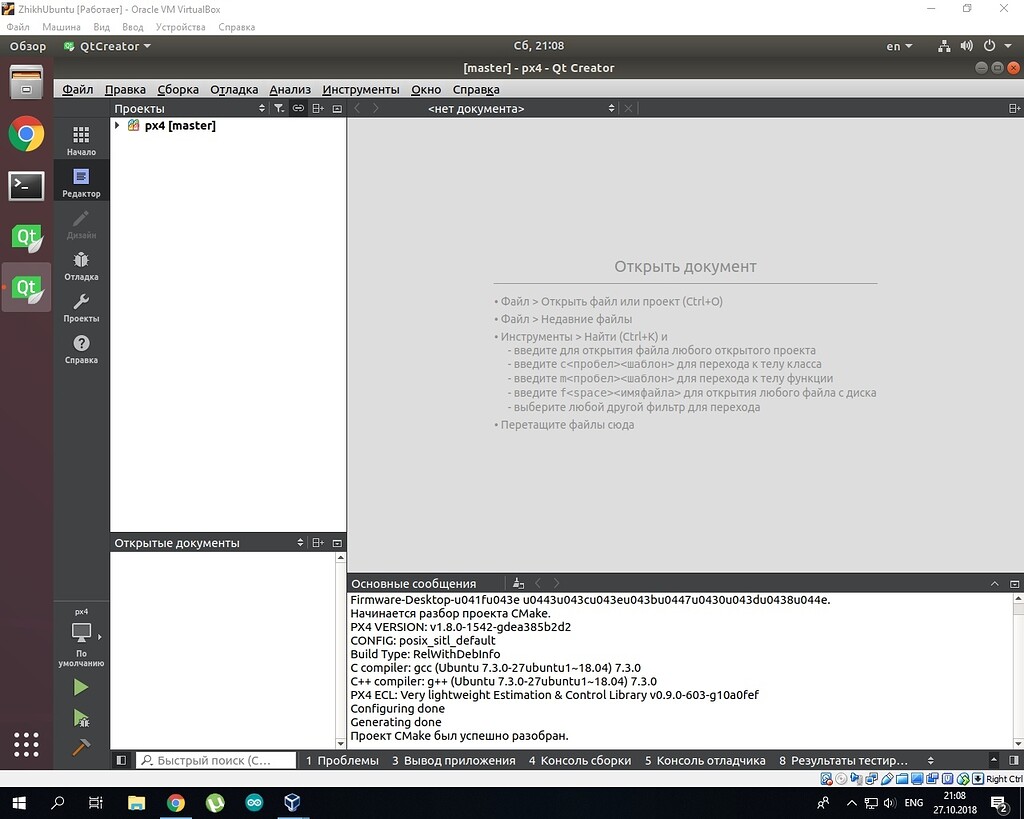Open the <нет документа> document selector
This screenshot has width=1024, height=819.
pos(520,108)
